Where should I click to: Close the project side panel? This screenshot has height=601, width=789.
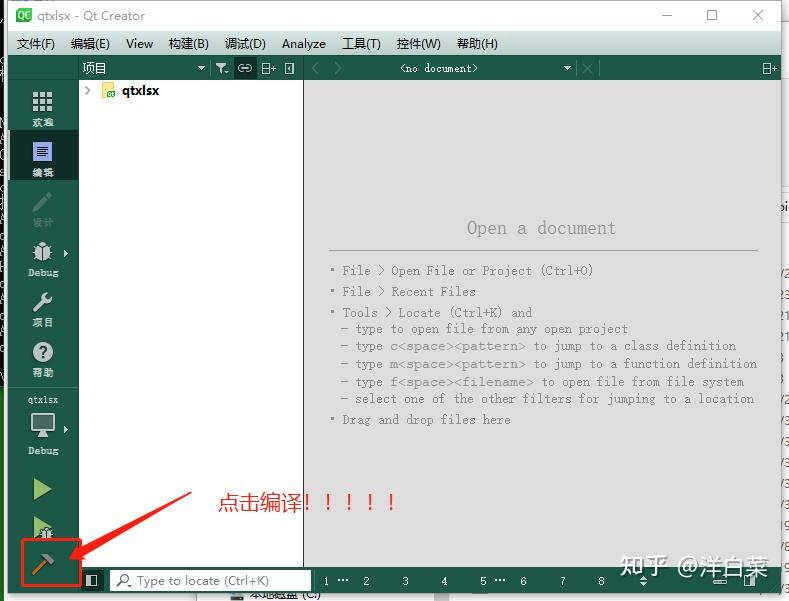290,68
